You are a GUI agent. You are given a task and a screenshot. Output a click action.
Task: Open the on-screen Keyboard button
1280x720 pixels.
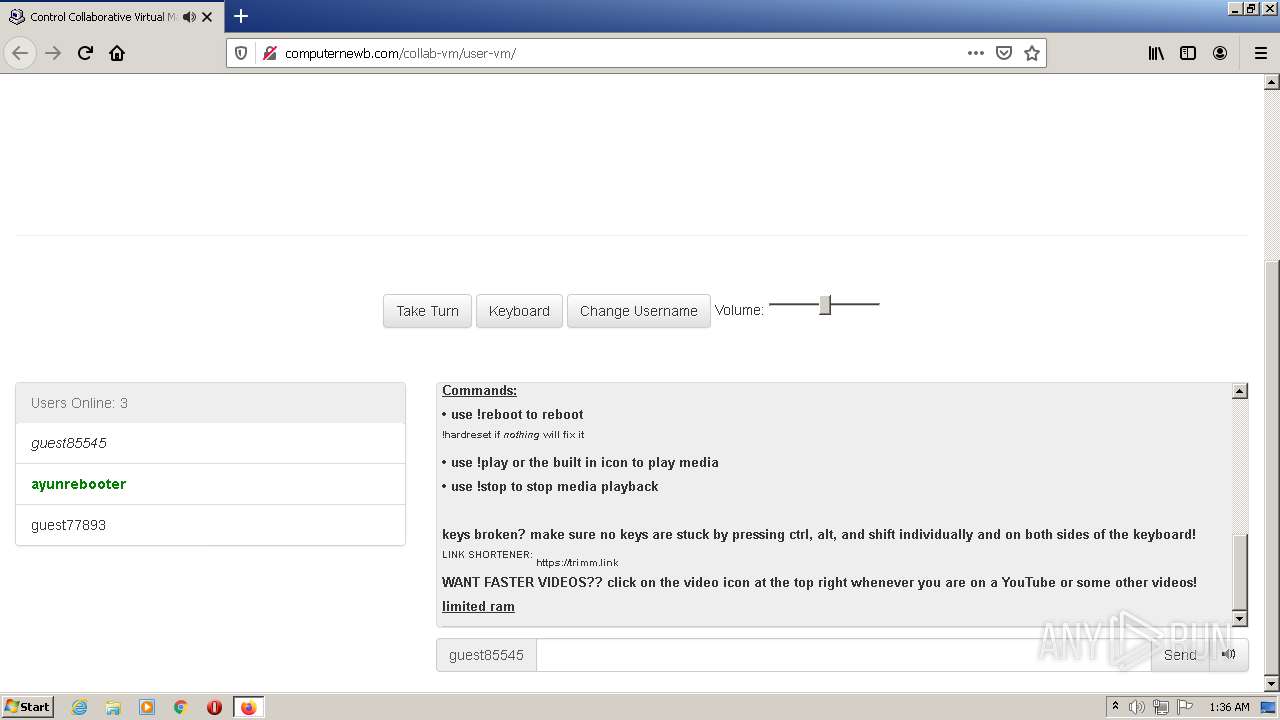coord(519,311)
